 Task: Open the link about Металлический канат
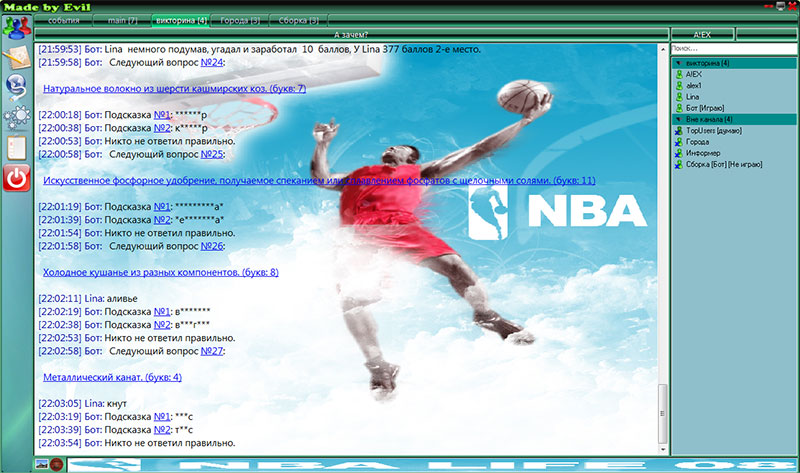coord(112,377)
